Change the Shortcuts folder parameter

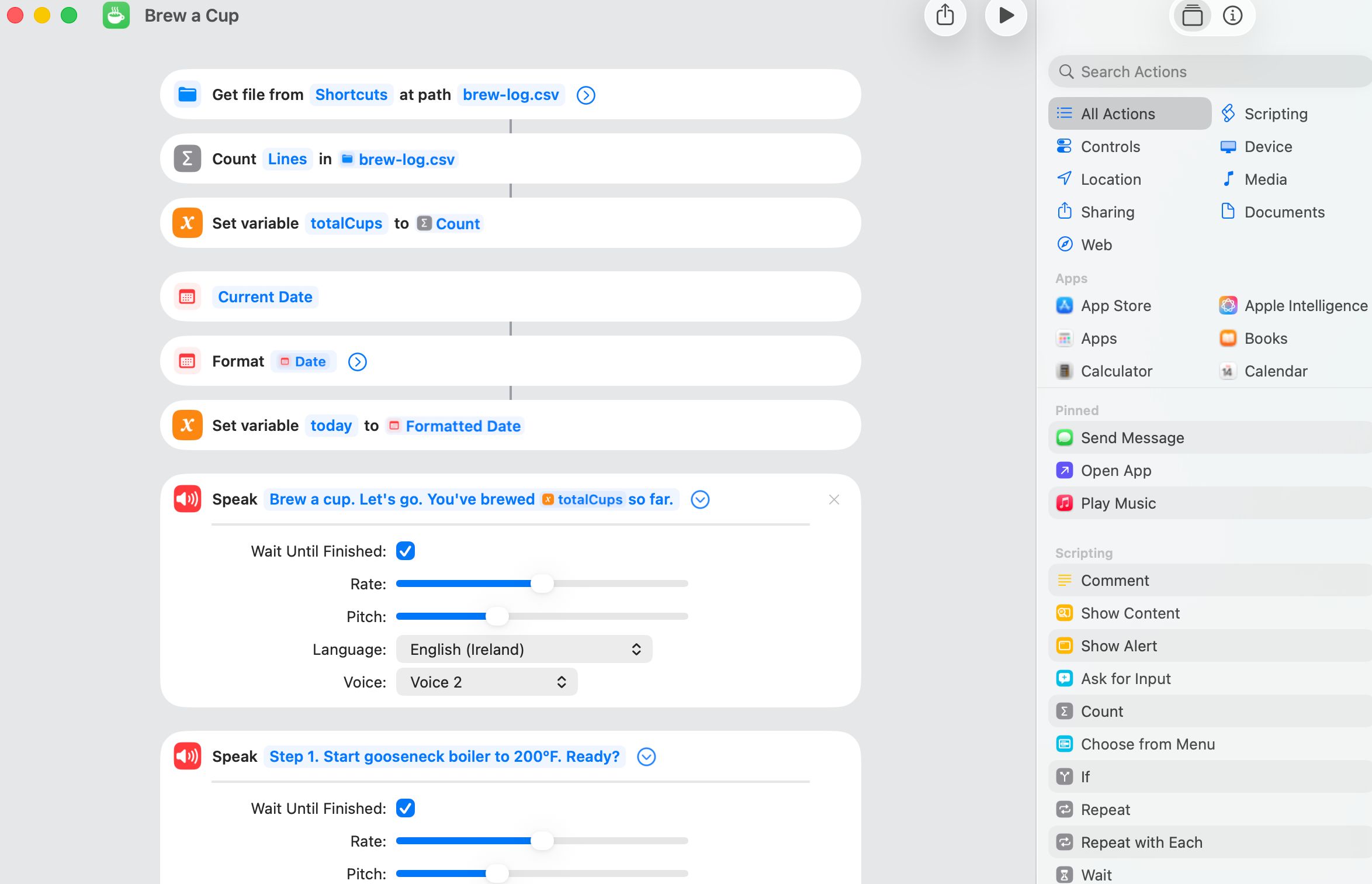point(351,95)
